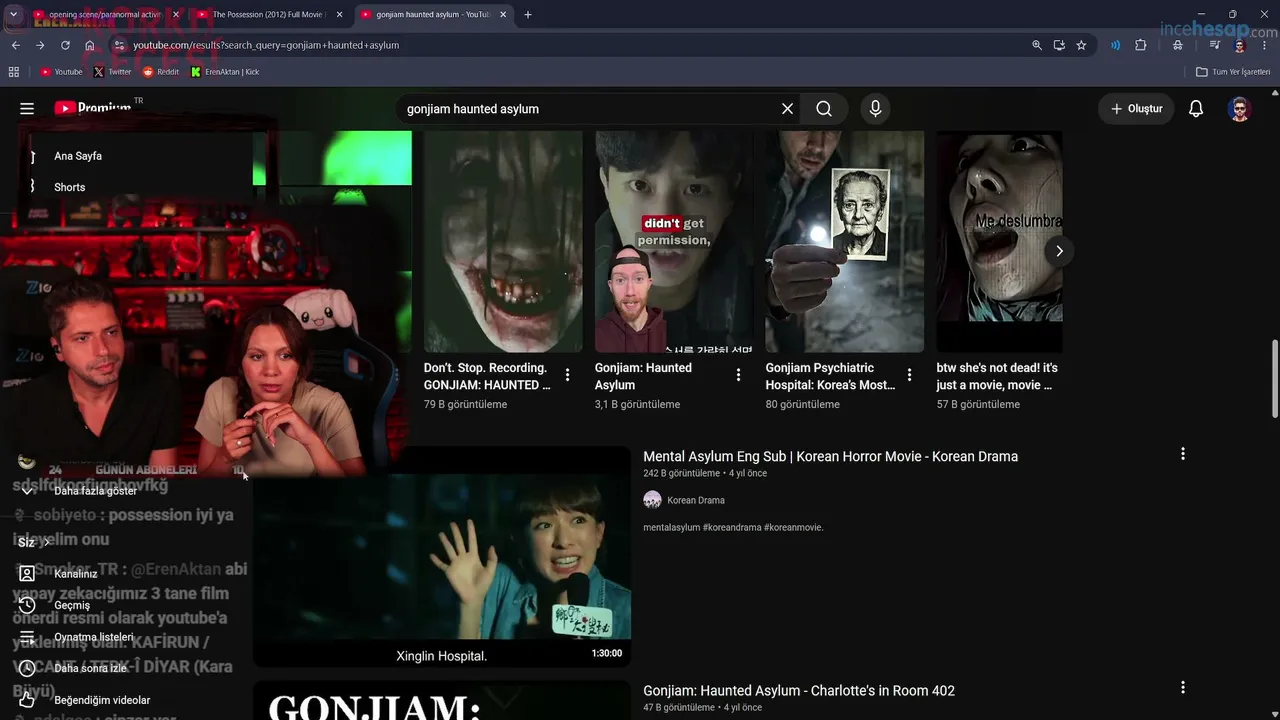Close The Possession (2012) tab

(x=340, y=15)
